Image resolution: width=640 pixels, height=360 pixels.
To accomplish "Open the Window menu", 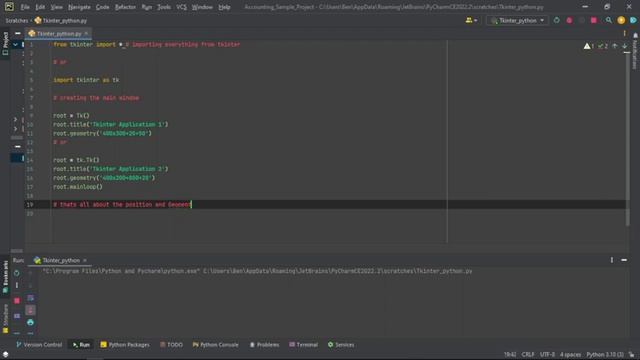I will [202, 7].
